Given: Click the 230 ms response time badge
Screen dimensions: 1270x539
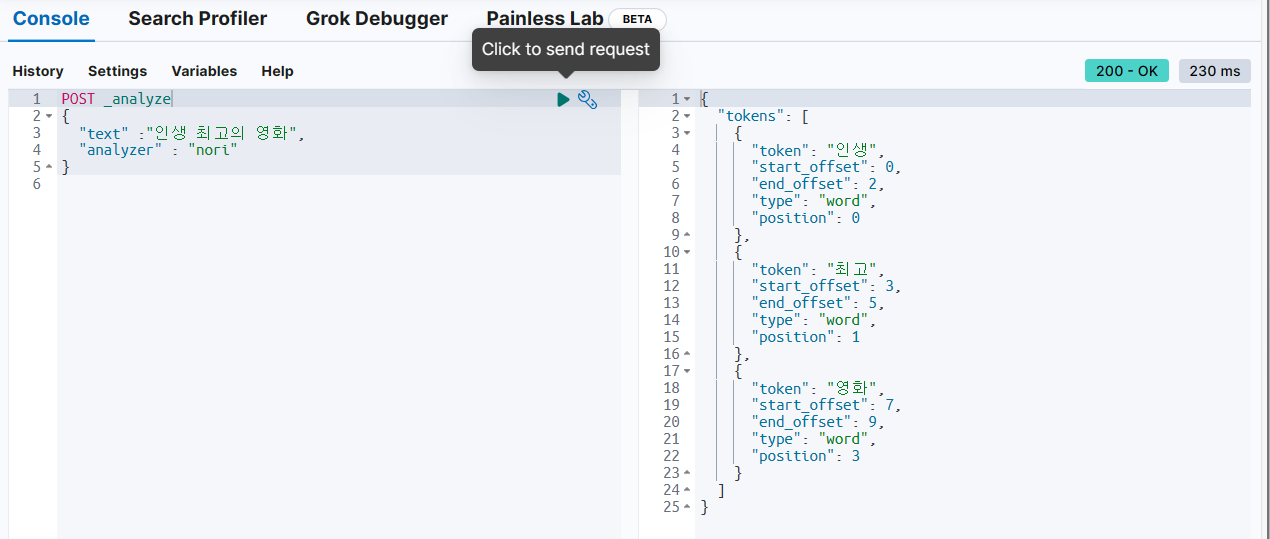Looking at the screenshot, I should pyautogui.click(x=1215, y=71).
